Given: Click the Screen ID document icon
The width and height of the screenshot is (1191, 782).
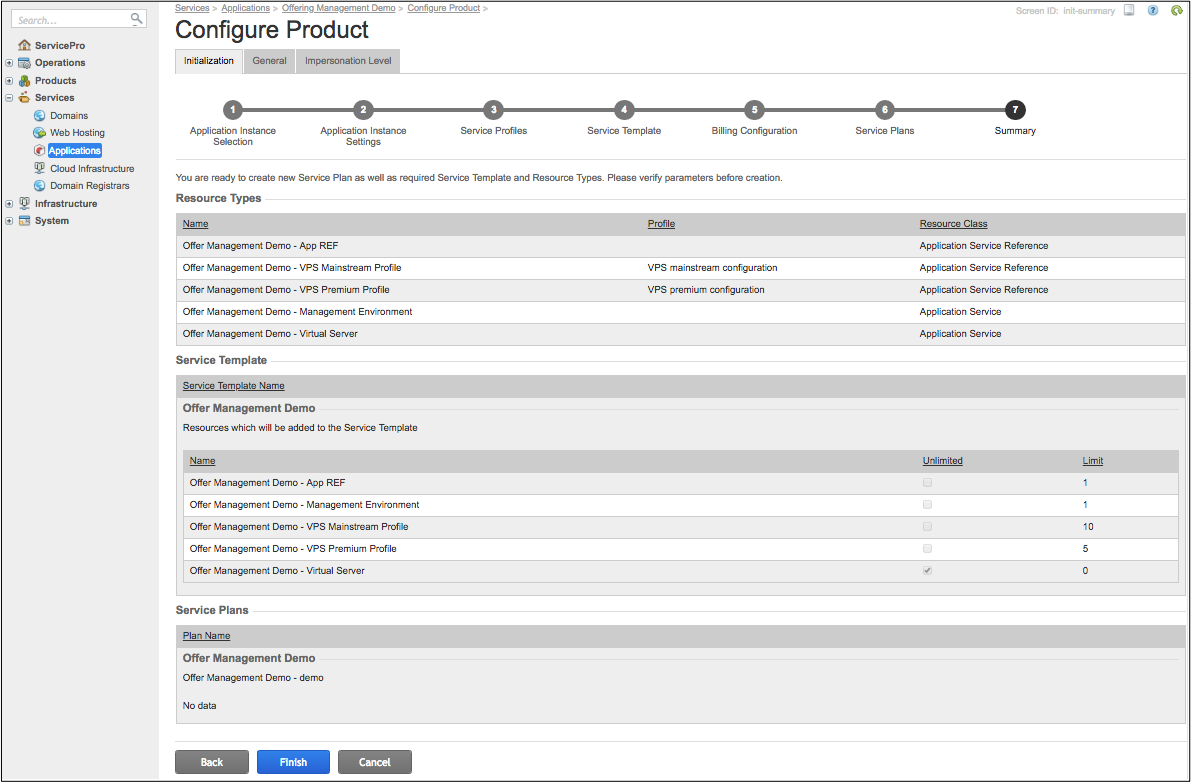Looking at the screenshot, I should click(x=1129, y=10).
